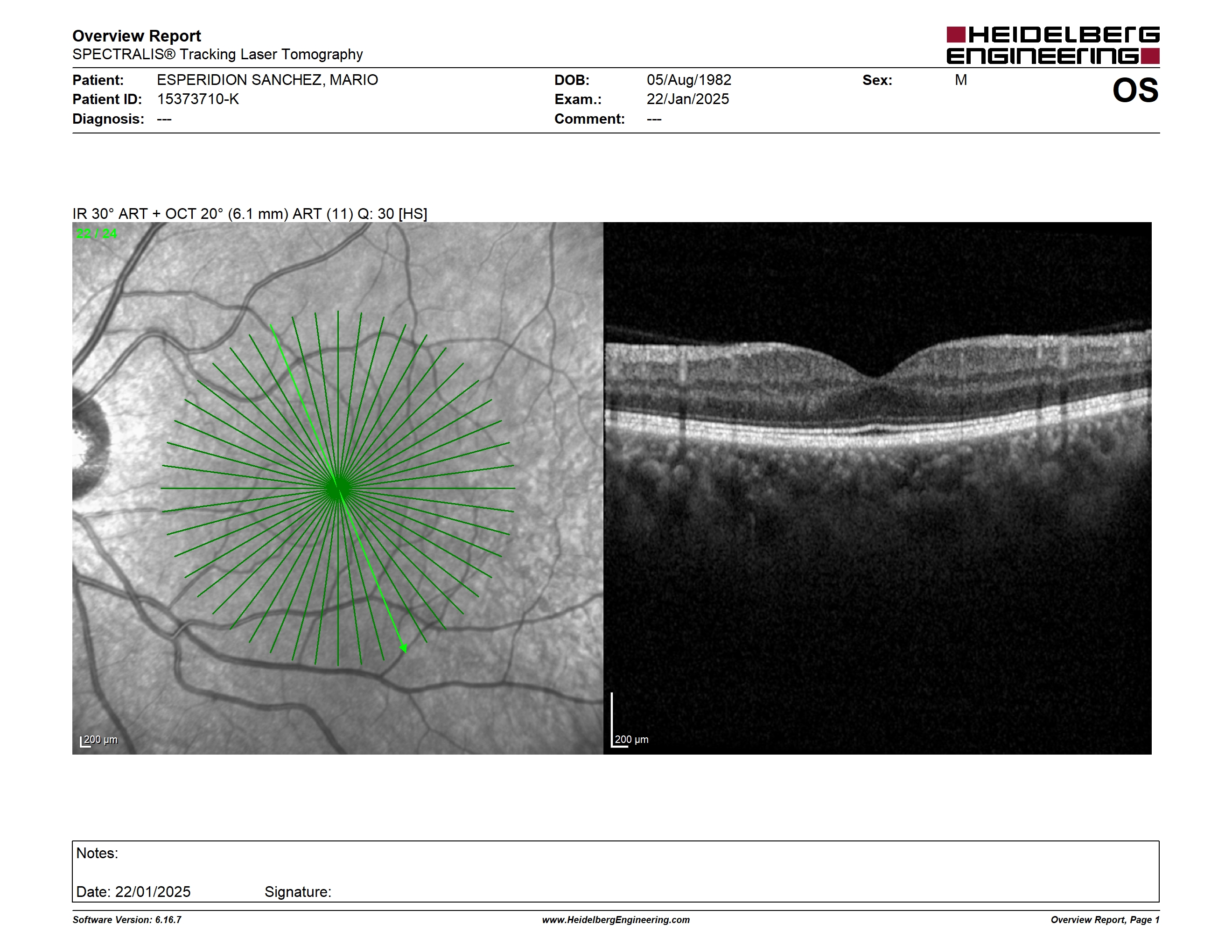Click the "Sex:" label
The width and height of the screenshot is (1232, 952).
[877, 80]
